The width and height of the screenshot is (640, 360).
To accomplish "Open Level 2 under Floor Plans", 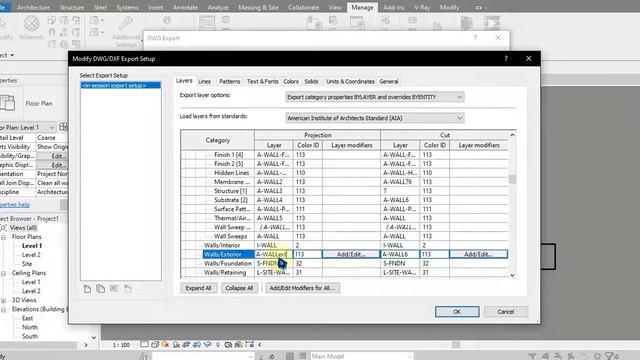I will (x=31, y=255).
